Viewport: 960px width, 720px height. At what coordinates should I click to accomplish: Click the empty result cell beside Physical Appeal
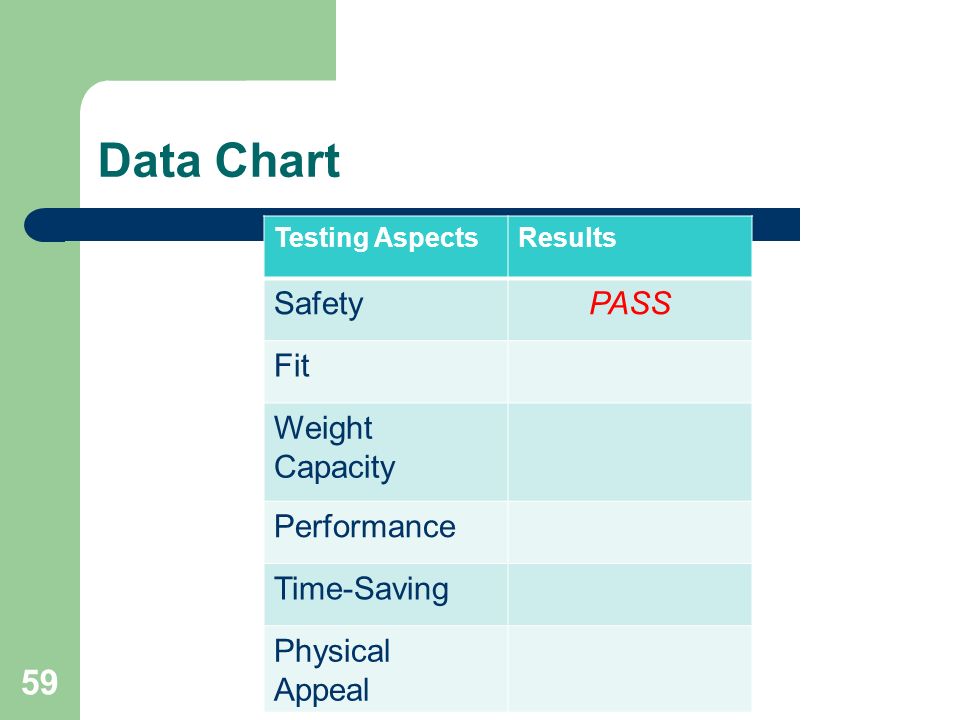pyautogui.click(x=629, y=669)
